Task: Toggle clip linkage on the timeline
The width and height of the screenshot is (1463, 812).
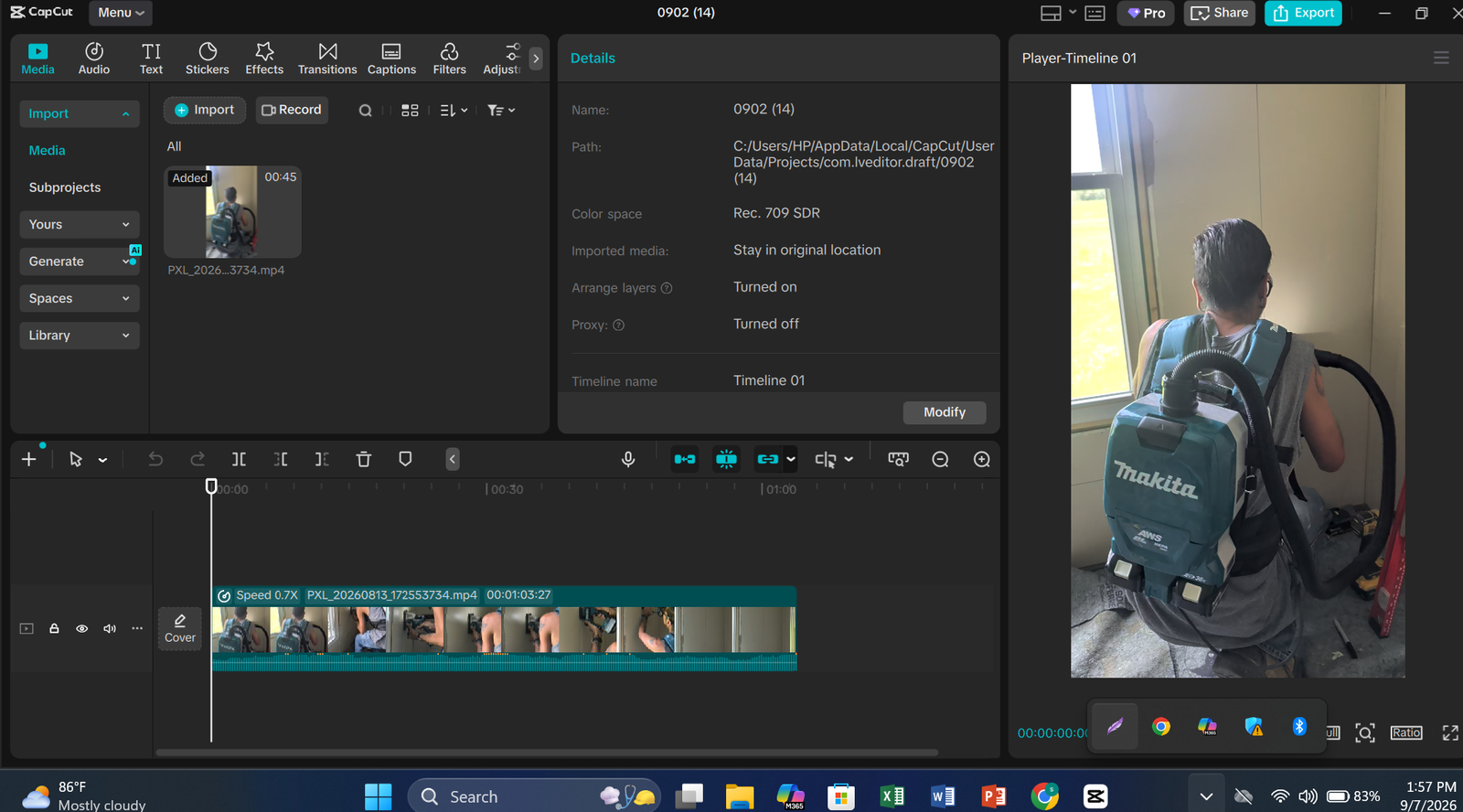Action: (768, 459)
